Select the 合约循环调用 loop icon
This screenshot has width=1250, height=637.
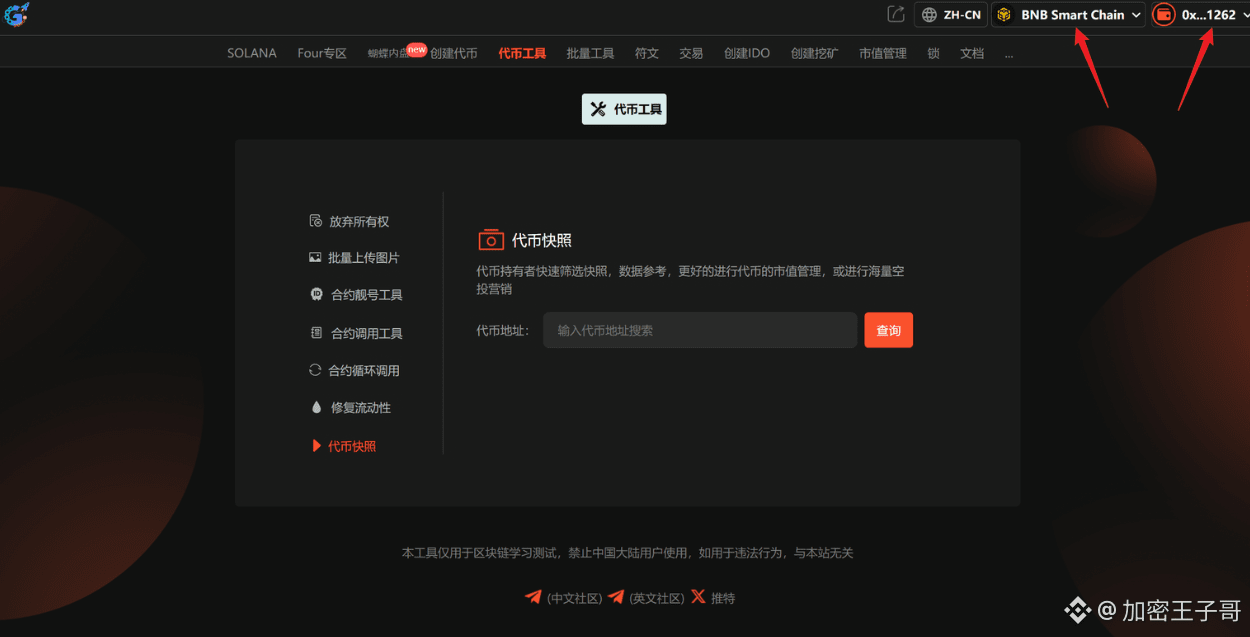[x=315, y=370]
